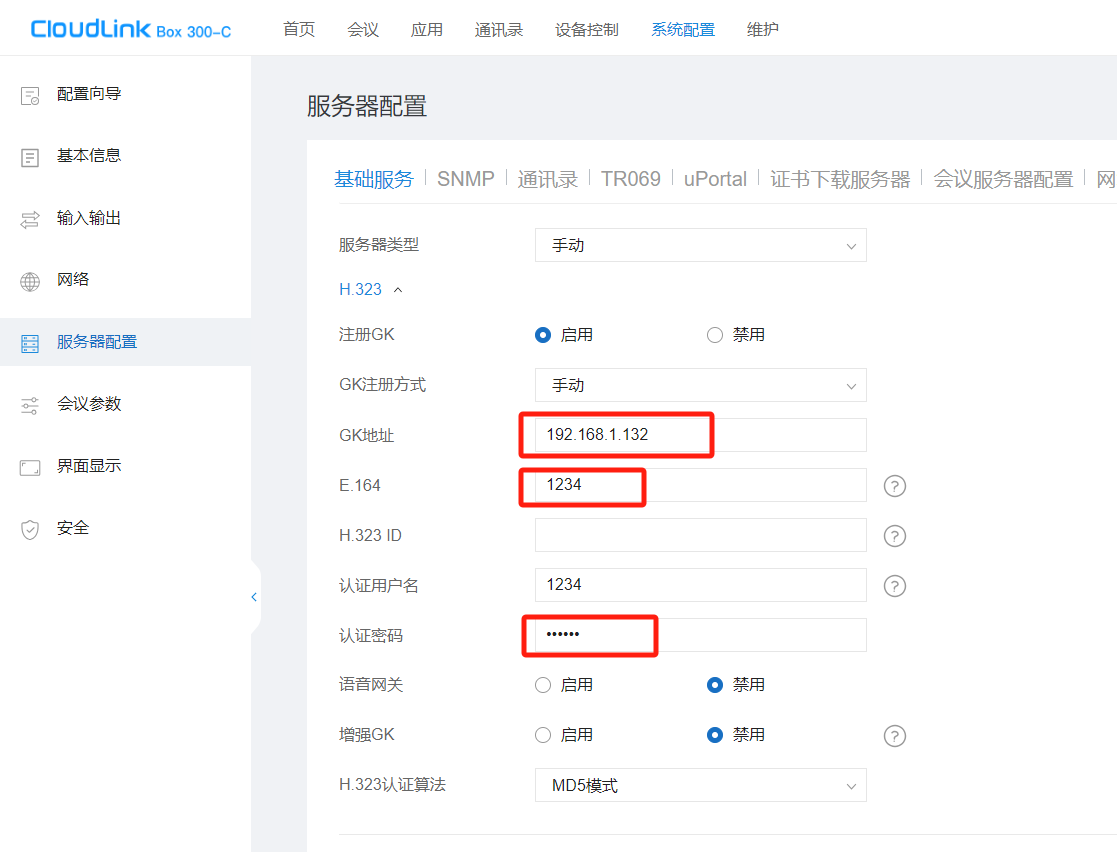Click the help icon next to 增强GK
Viewport: 1117px width, 852px height.
pyautogui.click(x=895, y=735)
